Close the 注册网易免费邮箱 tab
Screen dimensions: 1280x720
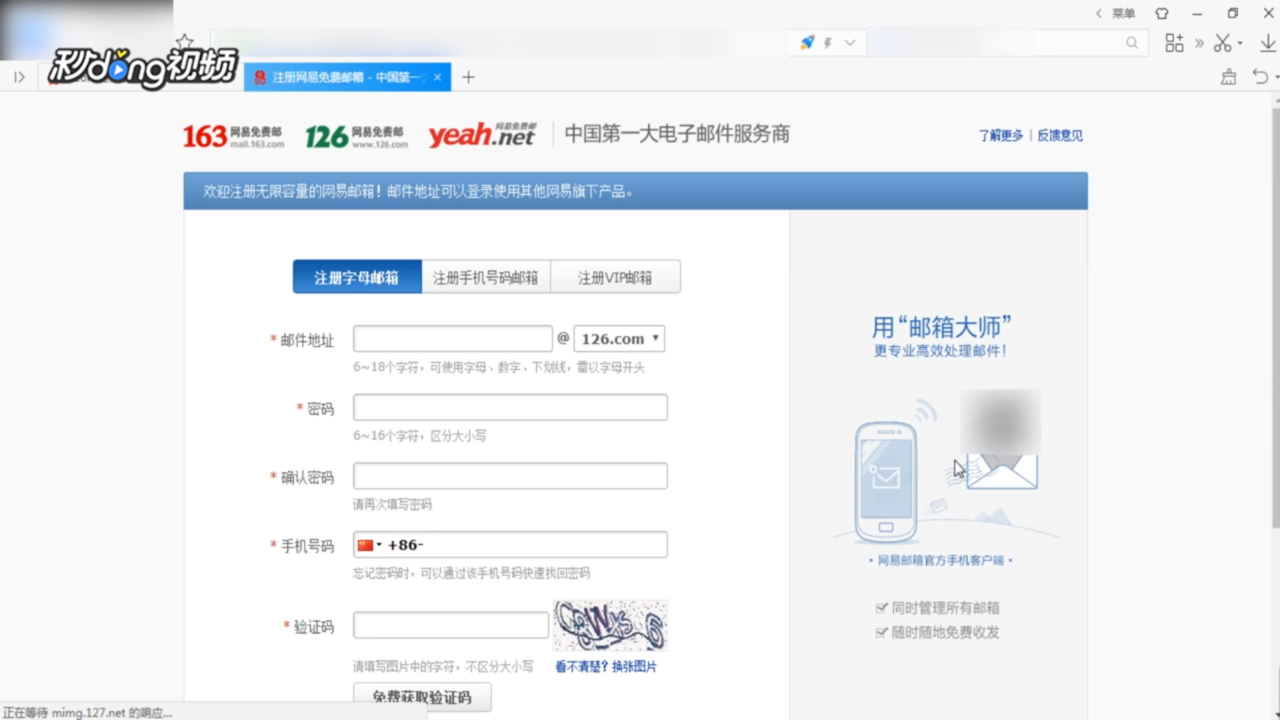coord(437,77)
